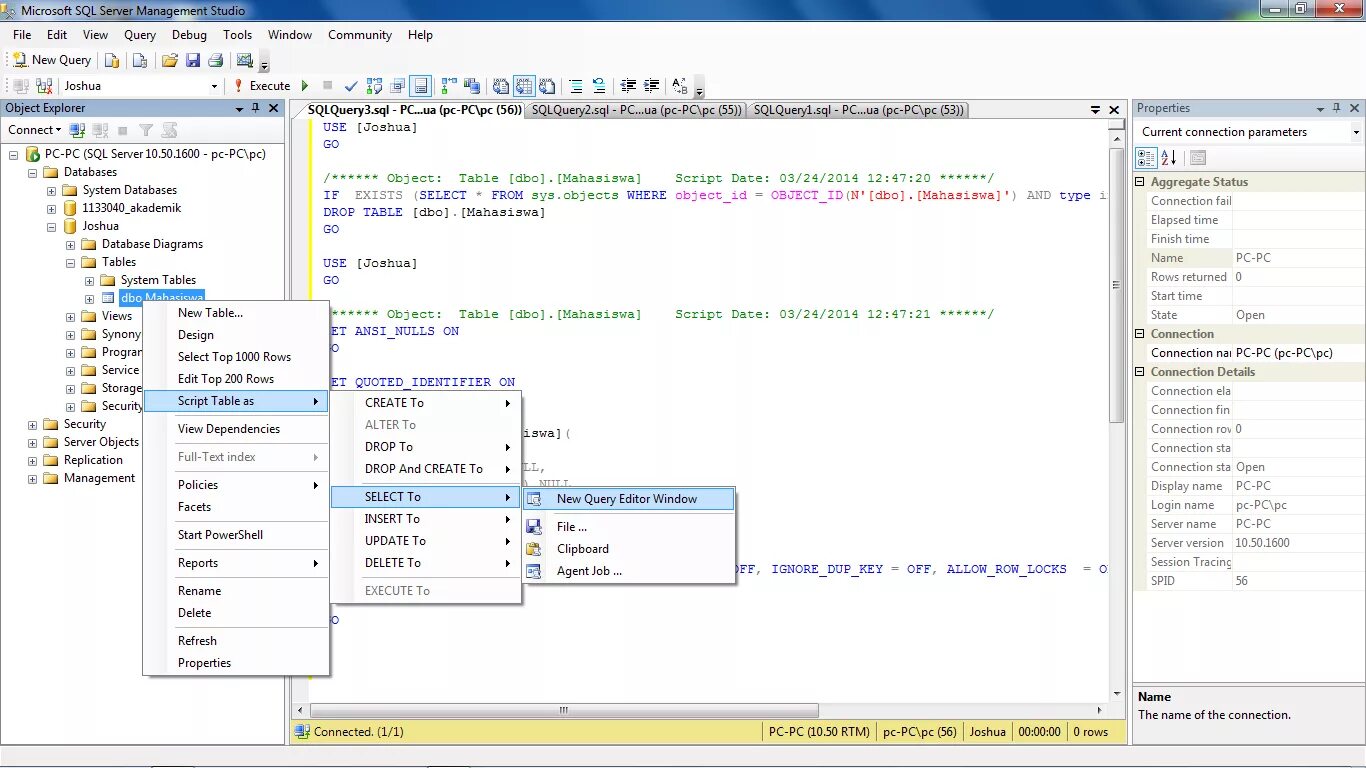Click the Database Engine Query icon
This screenshot has height=768, width=1366.
112,60
